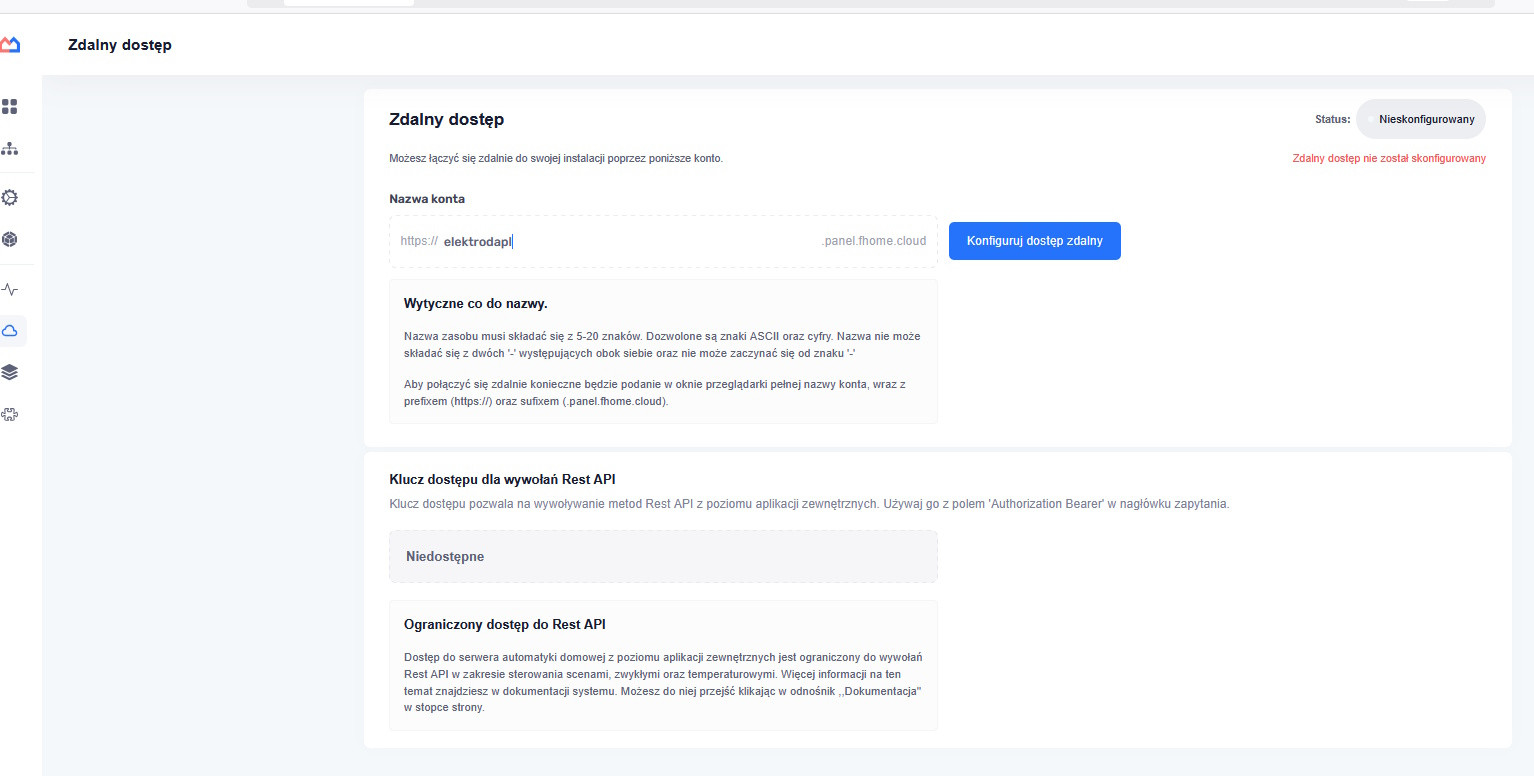Open the settings gear icon in sidebar
The image size is (1534, 776).
pos(10,197)
